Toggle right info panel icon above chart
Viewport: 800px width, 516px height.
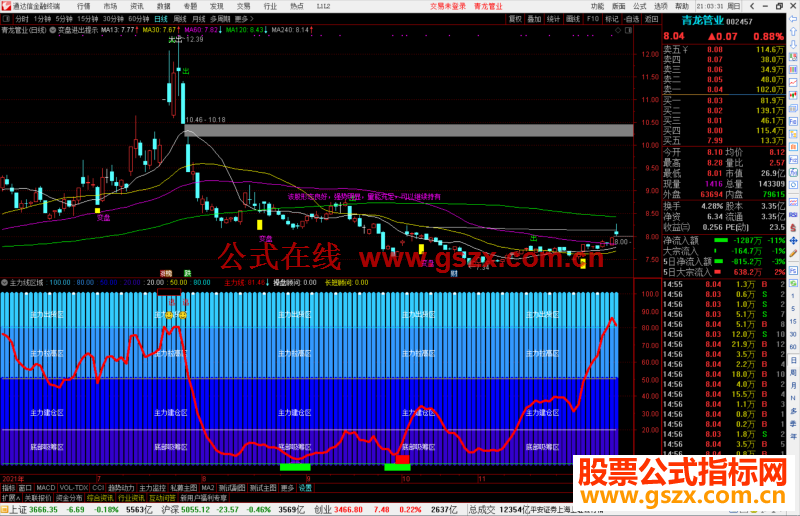click(x=628, y=30)
